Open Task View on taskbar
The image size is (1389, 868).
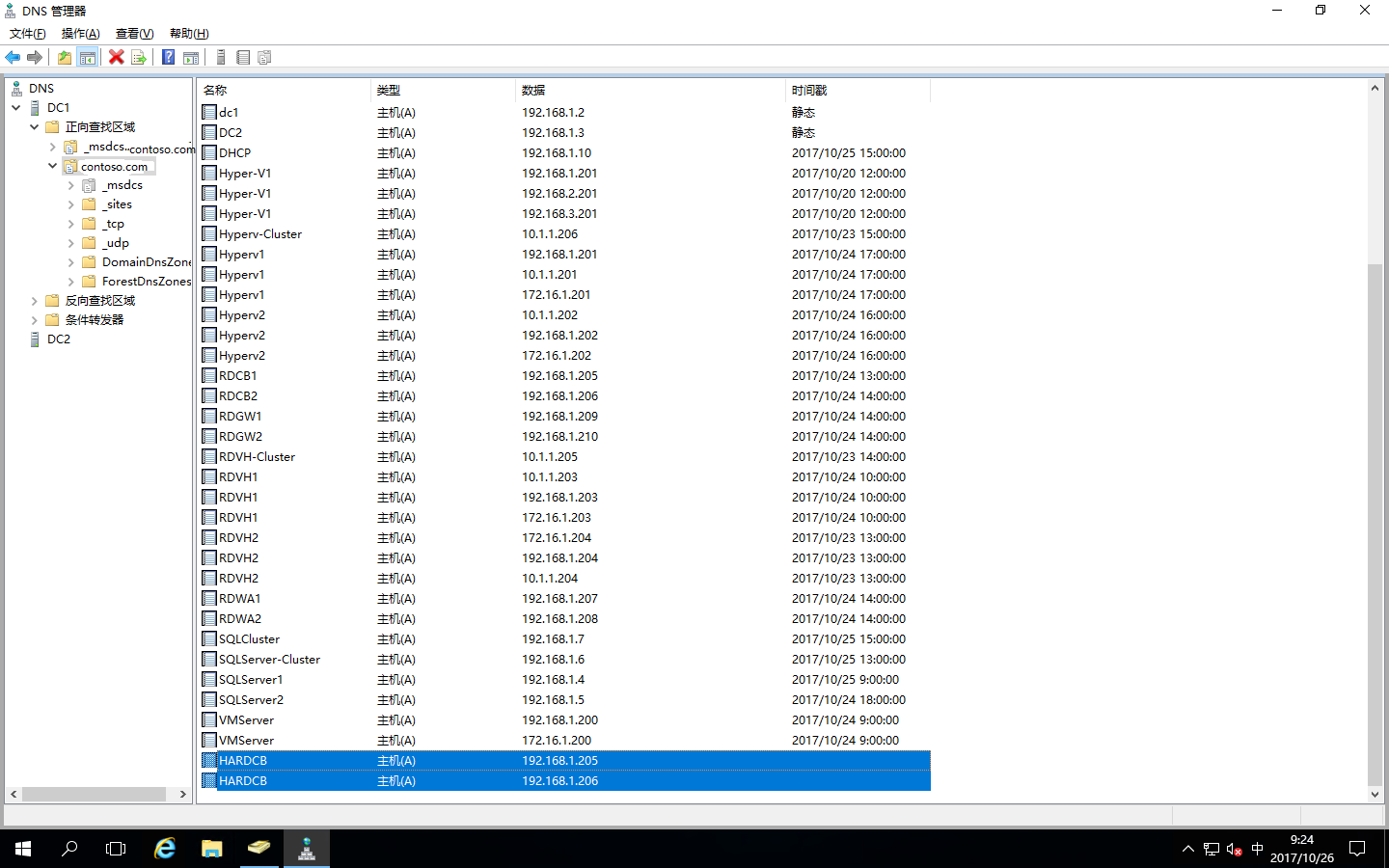tap(116, 849)
